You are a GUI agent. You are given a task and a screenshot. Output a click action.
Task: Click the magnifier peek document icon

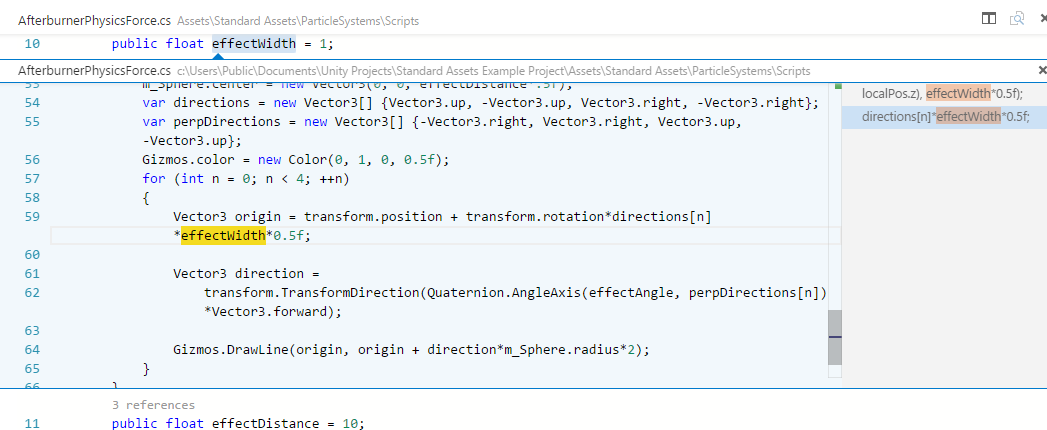click(x=1016, y=18)
